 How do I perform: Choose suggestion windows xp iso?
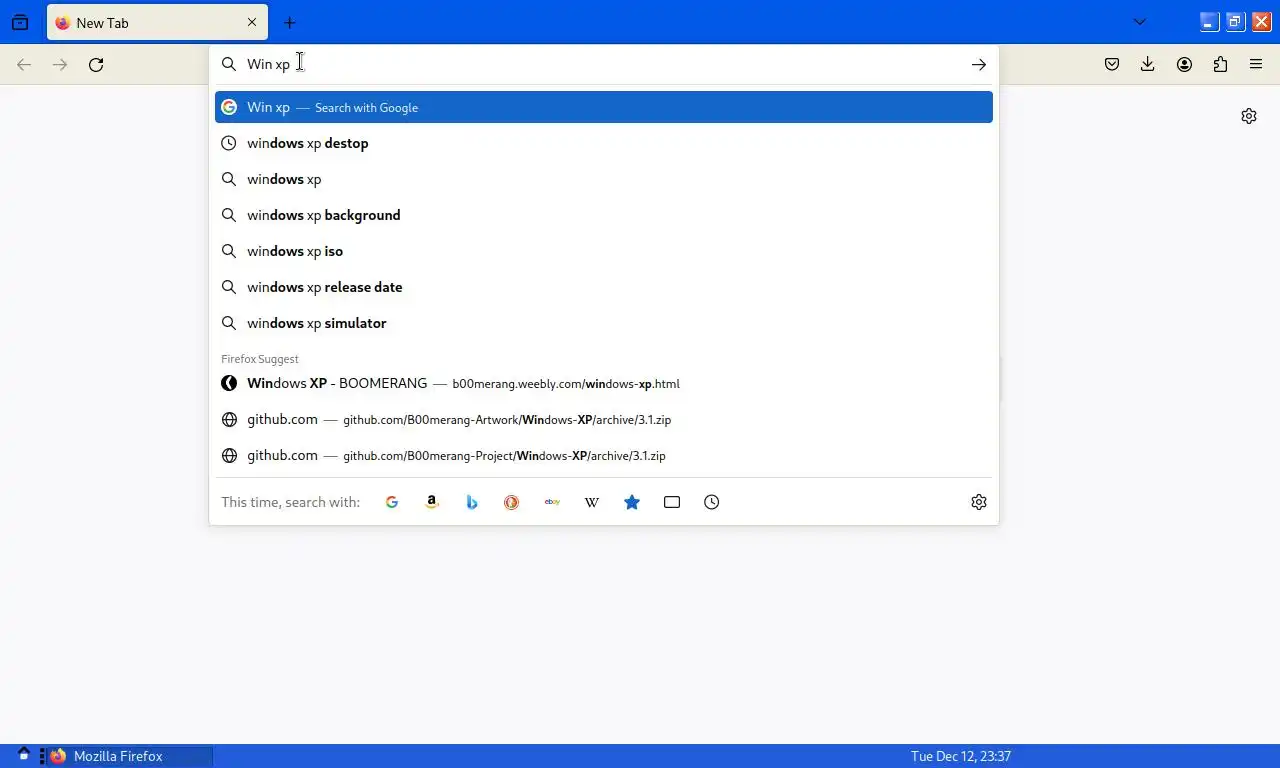click(x=604, y=251)
